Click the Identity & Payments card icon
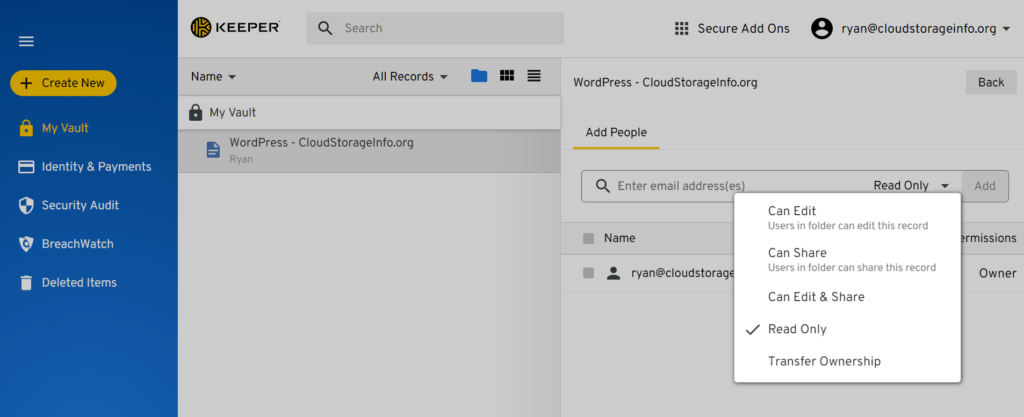The image size is (1024, 417). click(x=26, y=167)
